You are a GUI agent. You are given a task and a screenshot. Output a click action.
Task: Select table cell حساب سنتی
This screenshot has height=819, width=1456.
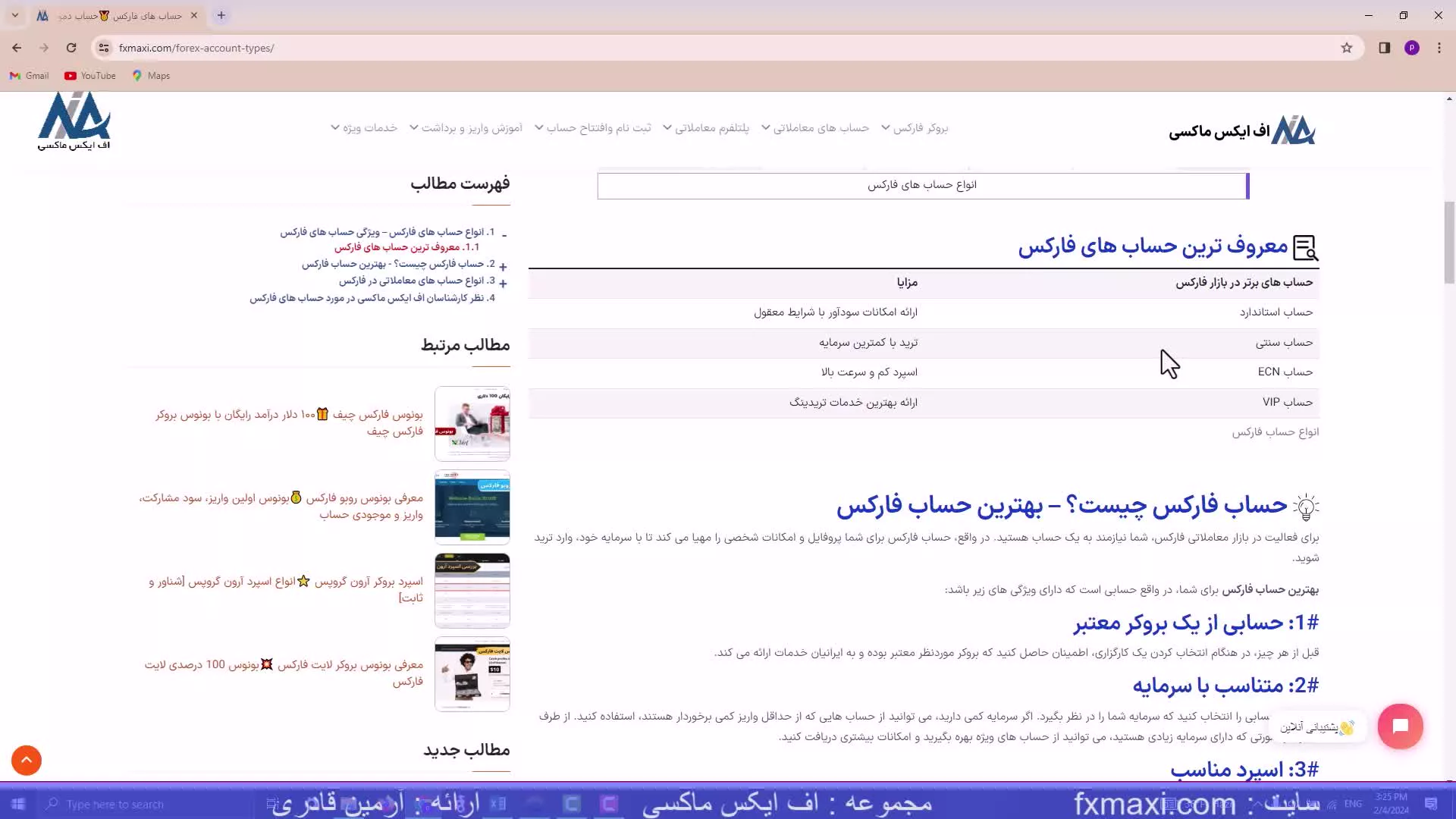1284,343
